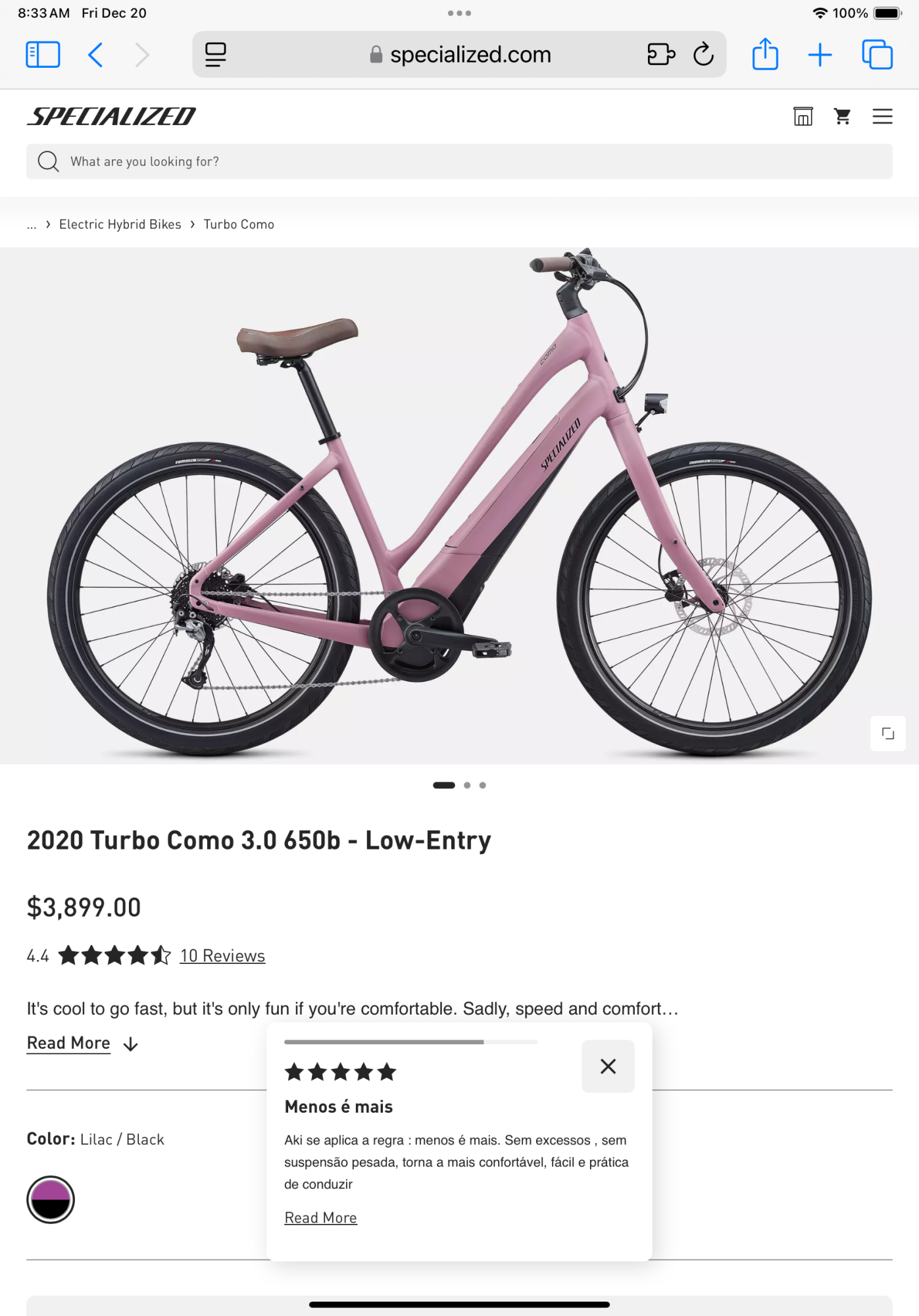Go to Electric Hybrid Bikes breadcrumb

[x=120, y=224]
